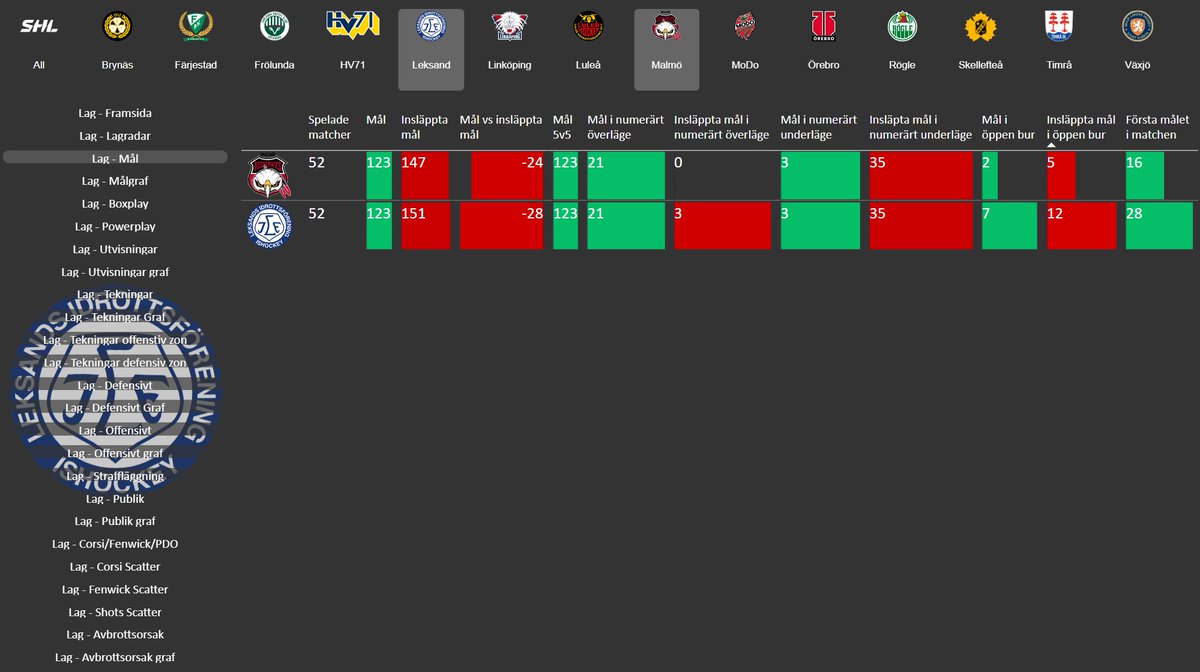Select the Frölunda team logo
The height and width of the screenshot is (672, 1200).
click(x=273, y=26)
